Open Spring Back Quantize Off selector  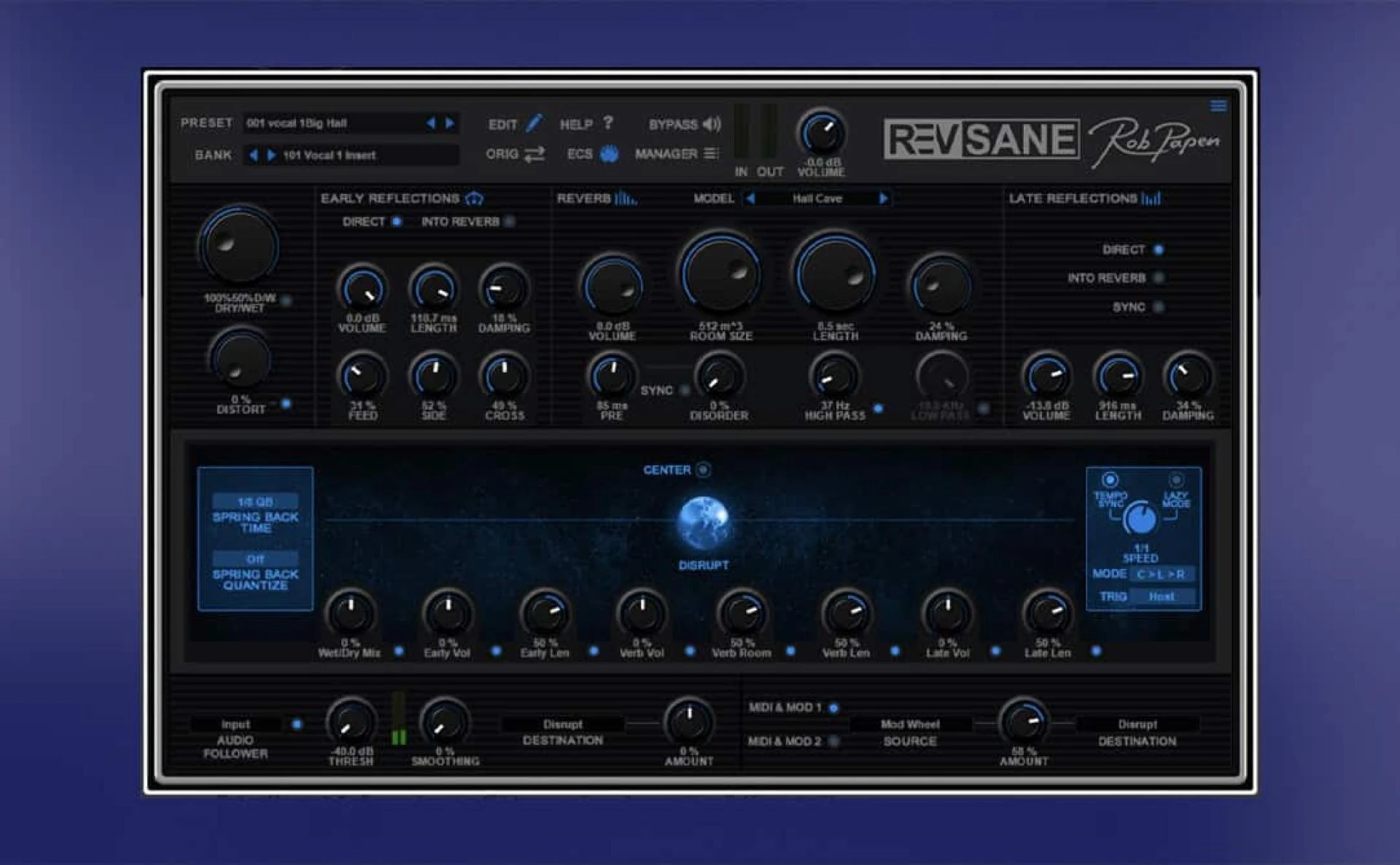coord(255,559)
